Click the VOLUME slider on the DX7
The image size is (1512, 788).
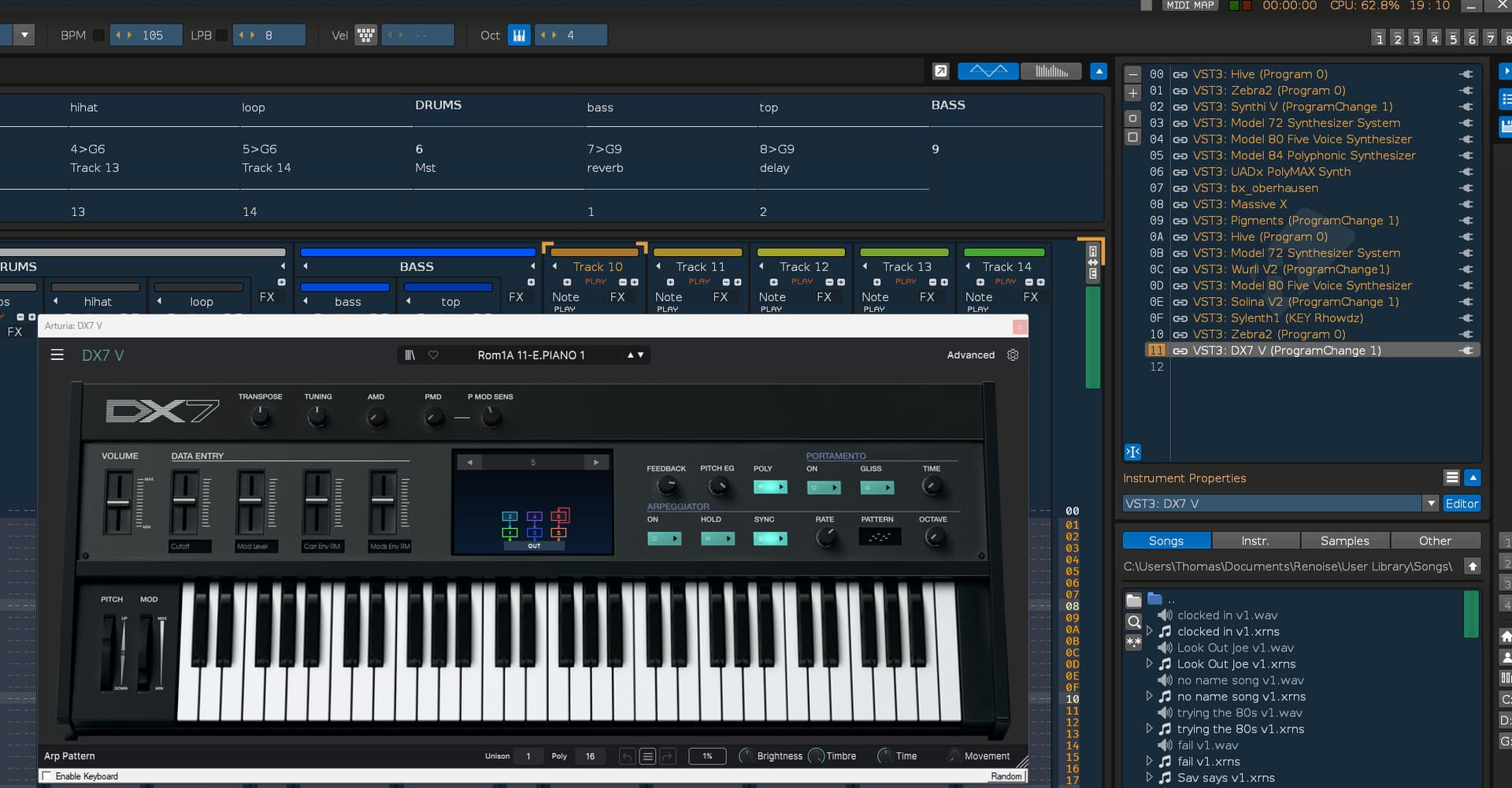(119, 502)
